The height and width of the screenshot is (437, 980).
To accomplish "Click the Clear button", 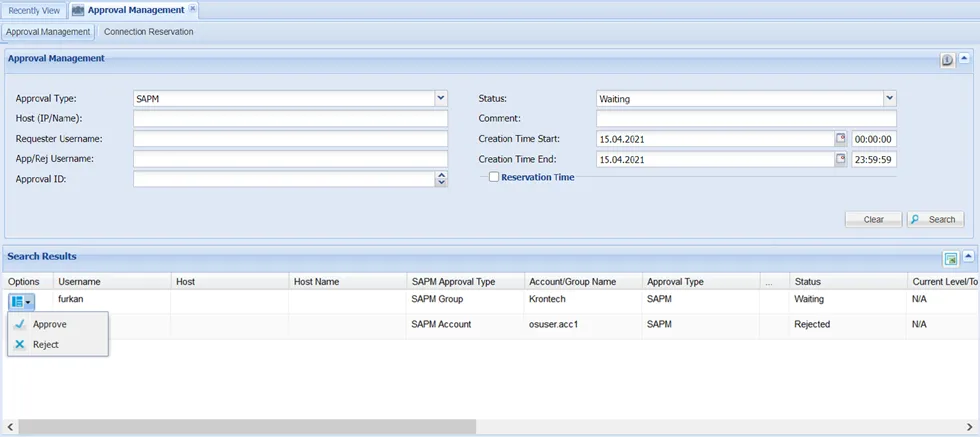I will coord(873,219).
